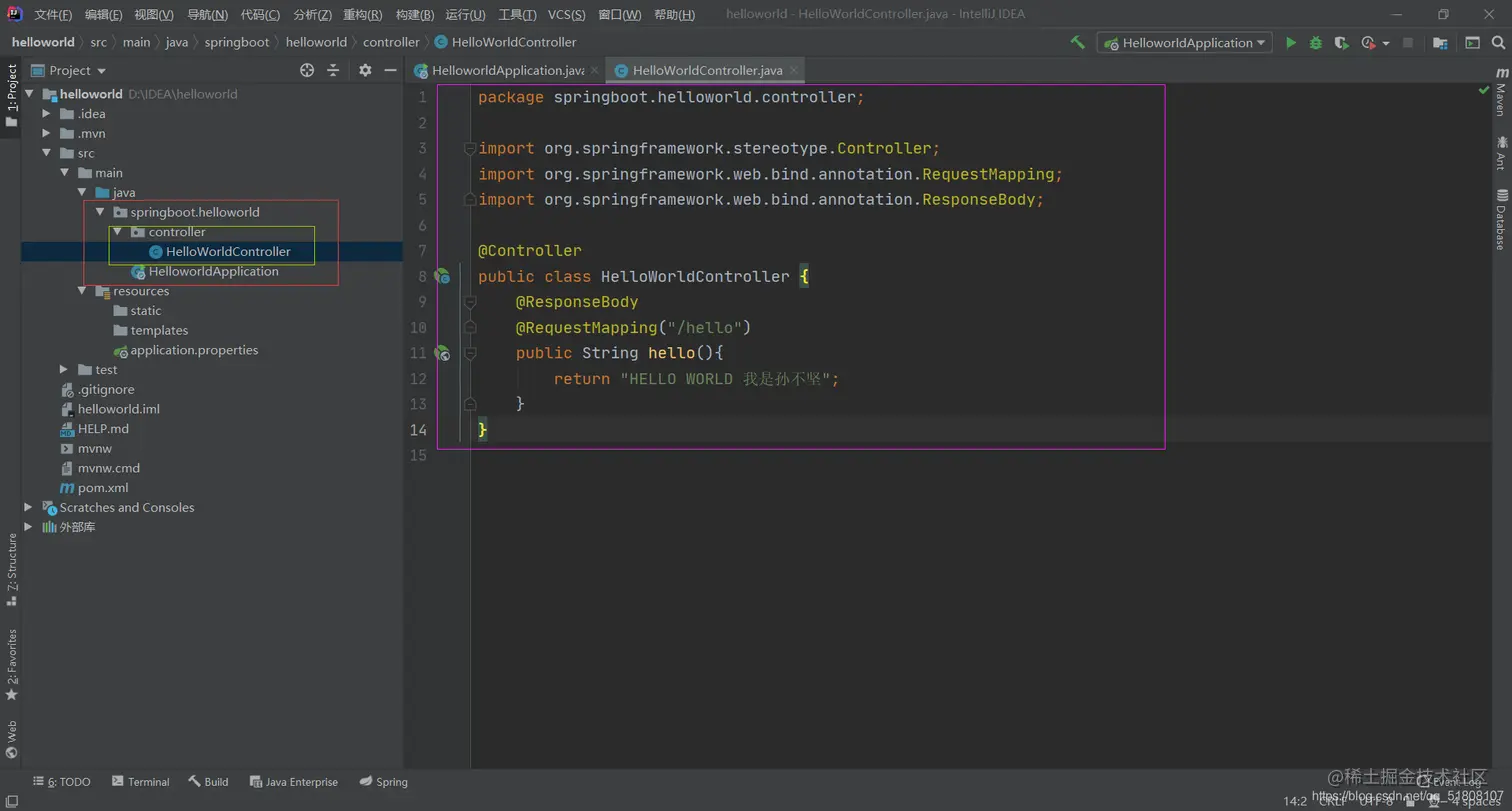Click the Search Everywhere magnifier icon

coord(1500,43)
